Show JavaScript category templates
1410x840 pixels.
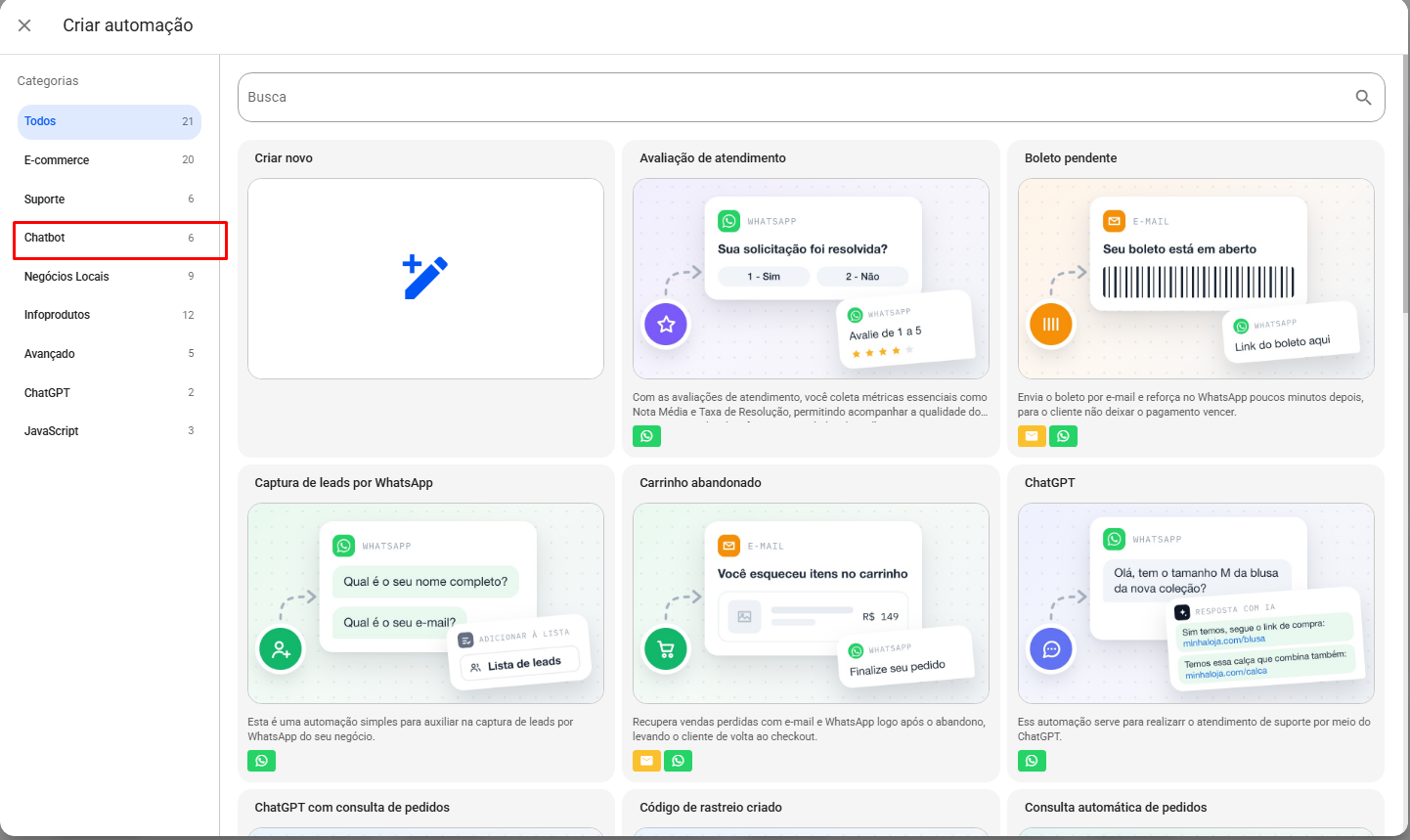click(x=110, y=431)
